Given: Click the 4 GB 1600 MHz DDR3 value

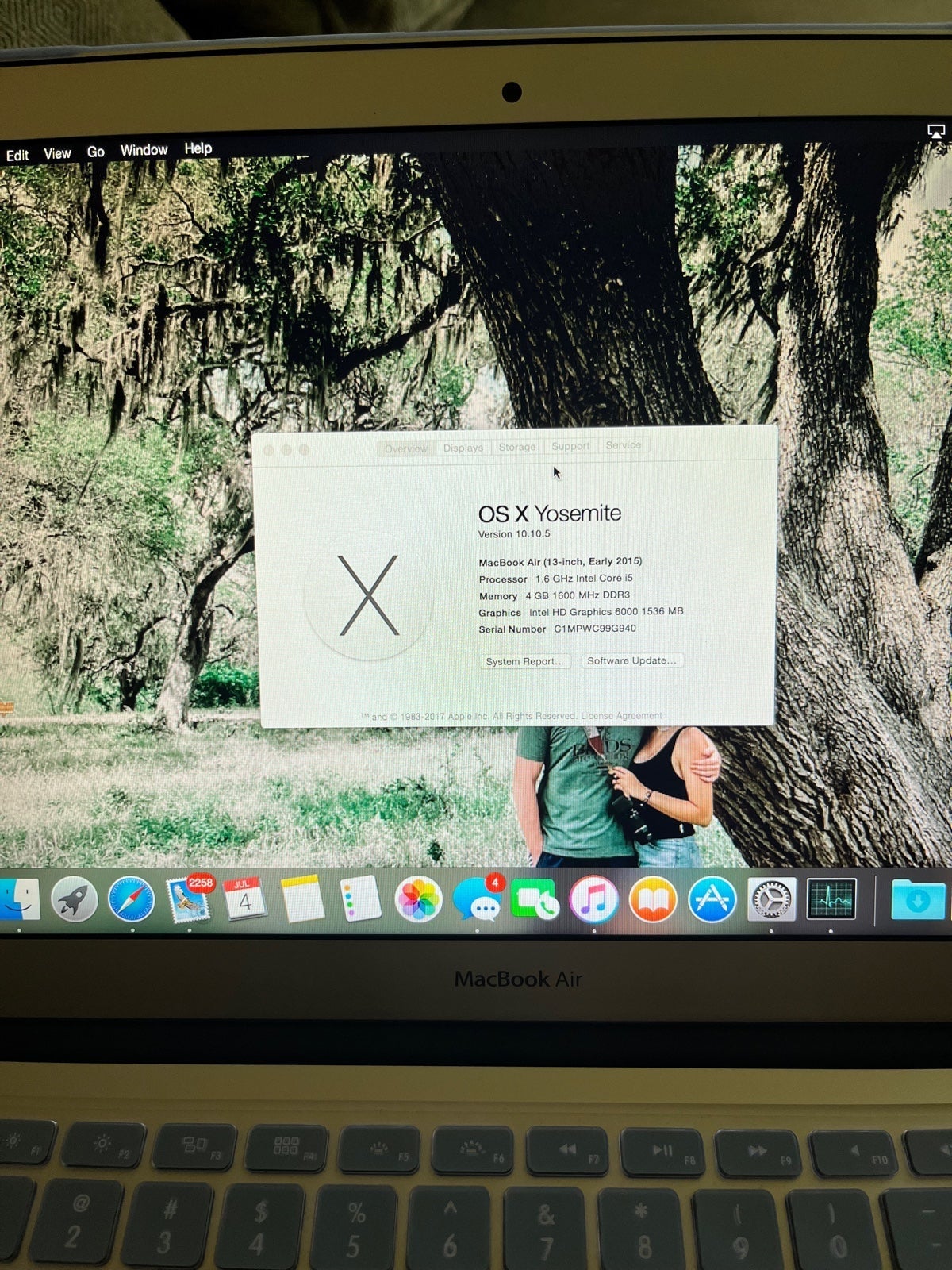Looking at the screenshot, I should click(x=578, y=595).
